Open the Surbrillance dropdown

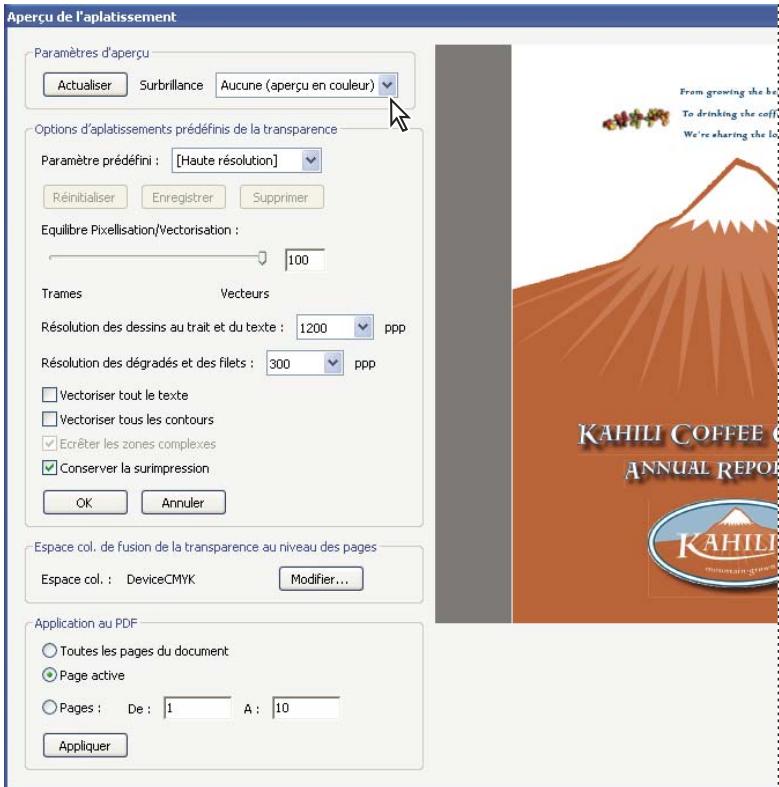[x=307, y=85]
